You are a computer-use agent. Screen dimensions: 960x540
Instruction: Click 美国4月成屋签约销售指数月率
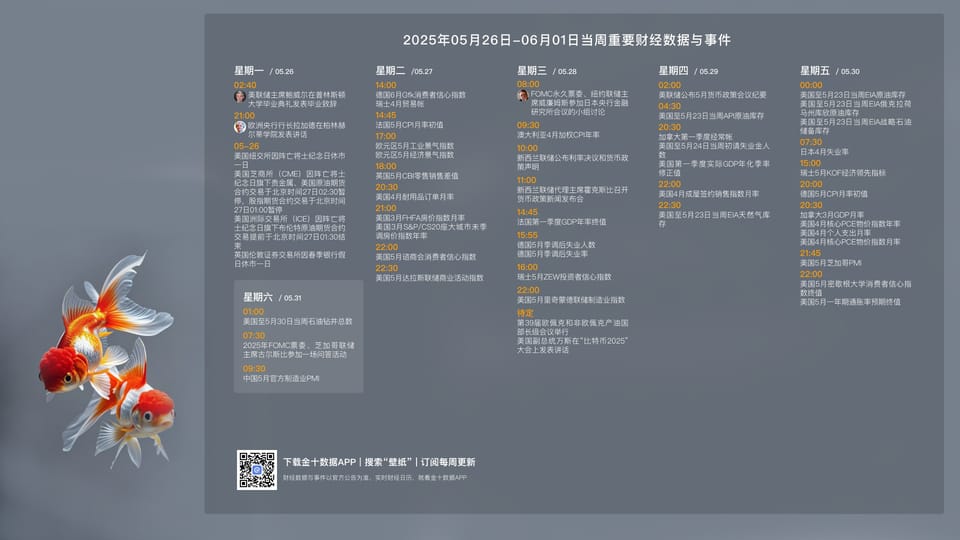coord(708,193)
